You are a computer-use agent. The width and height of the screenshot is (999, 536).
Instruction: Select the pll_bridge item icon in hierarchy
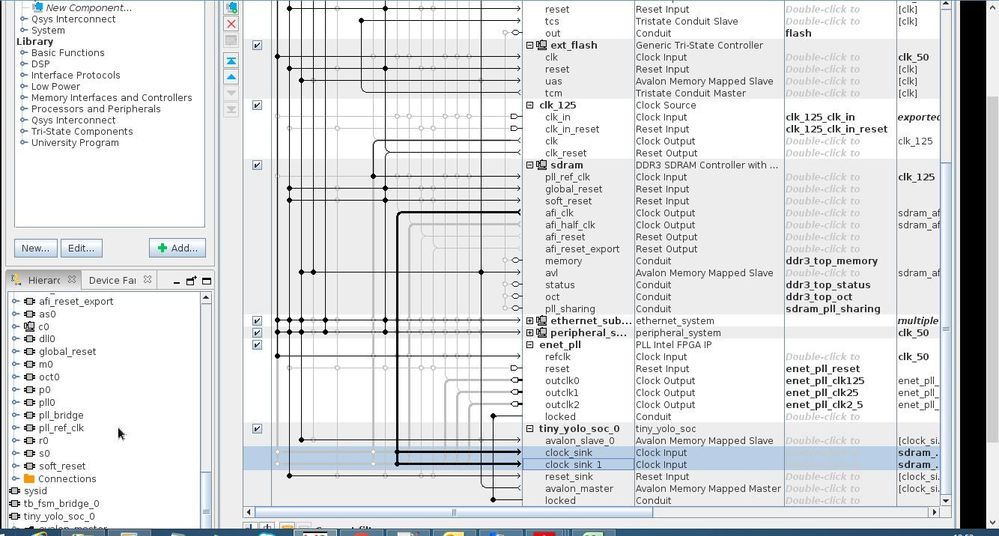tap(29, 415)
